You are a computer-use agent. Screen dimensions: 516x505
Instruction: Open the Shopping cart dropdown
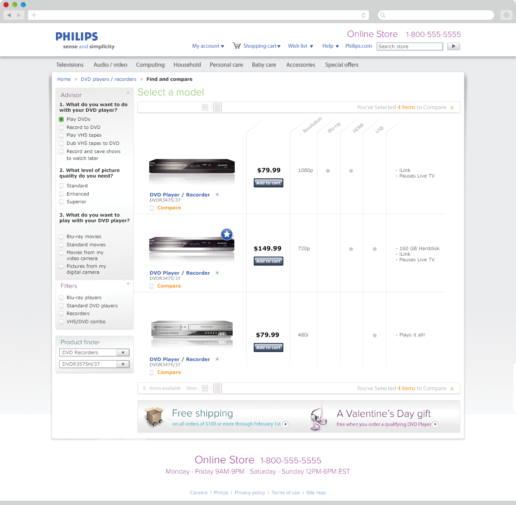[x=262, y=46]
